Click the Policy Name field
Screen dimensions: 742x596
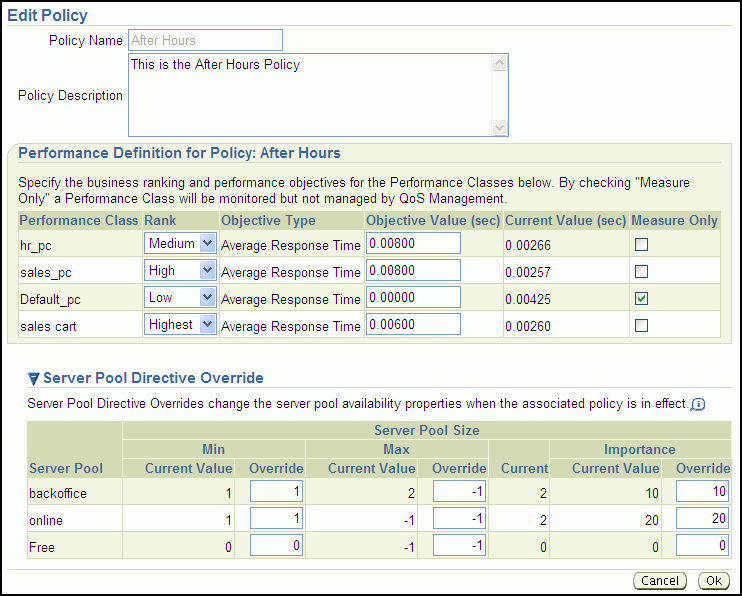[205, 40]
